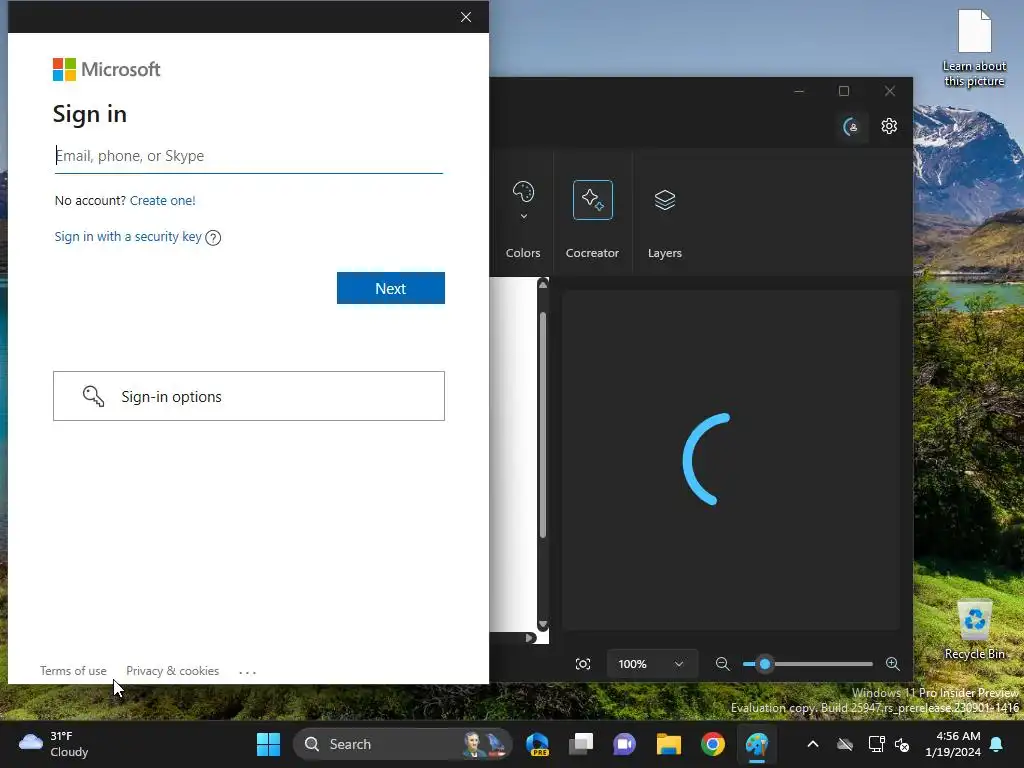Click the canvas horizontal scrollbar right arrow
This screenshot has width=1024, height=768.
pyautogui.click(x=530, y=638)
